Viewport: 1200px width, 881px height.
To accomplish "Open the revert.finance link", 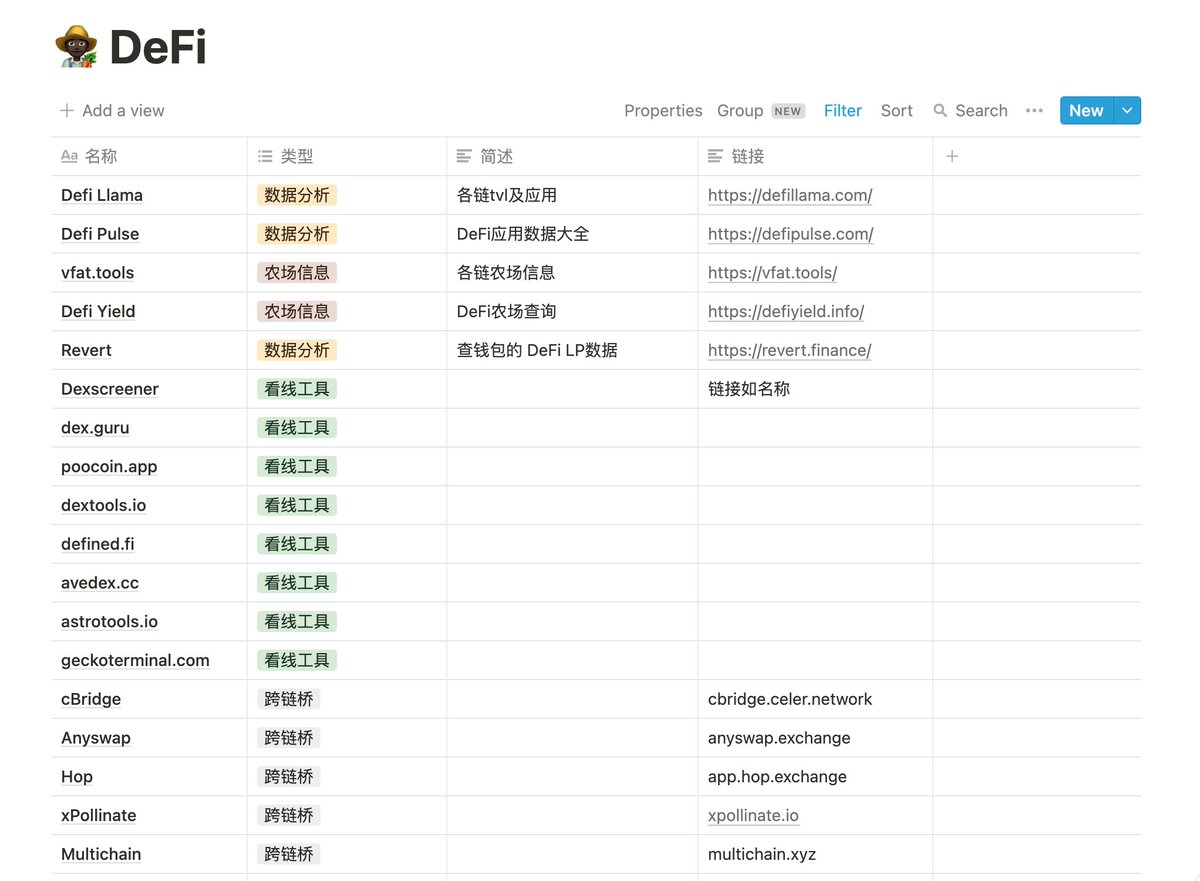I will click(x=789, y=351).
